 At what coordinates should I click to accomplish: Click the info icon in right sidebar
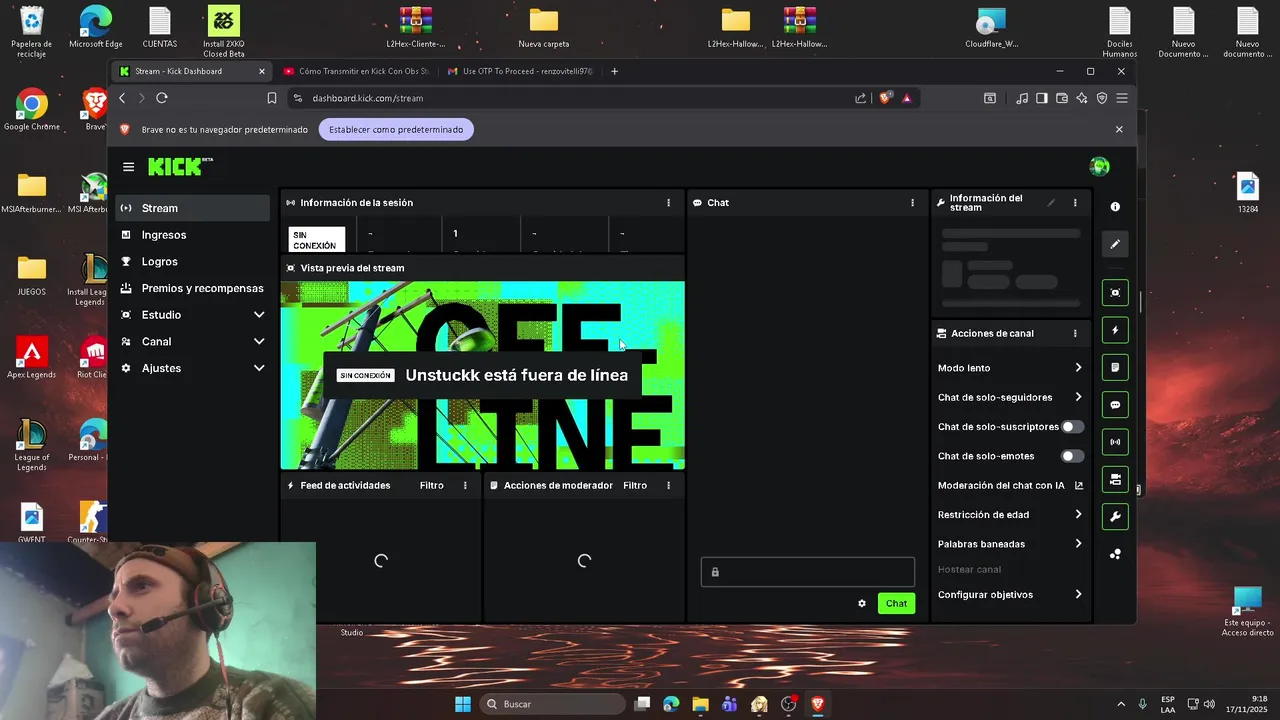[x=1115, y=207]
